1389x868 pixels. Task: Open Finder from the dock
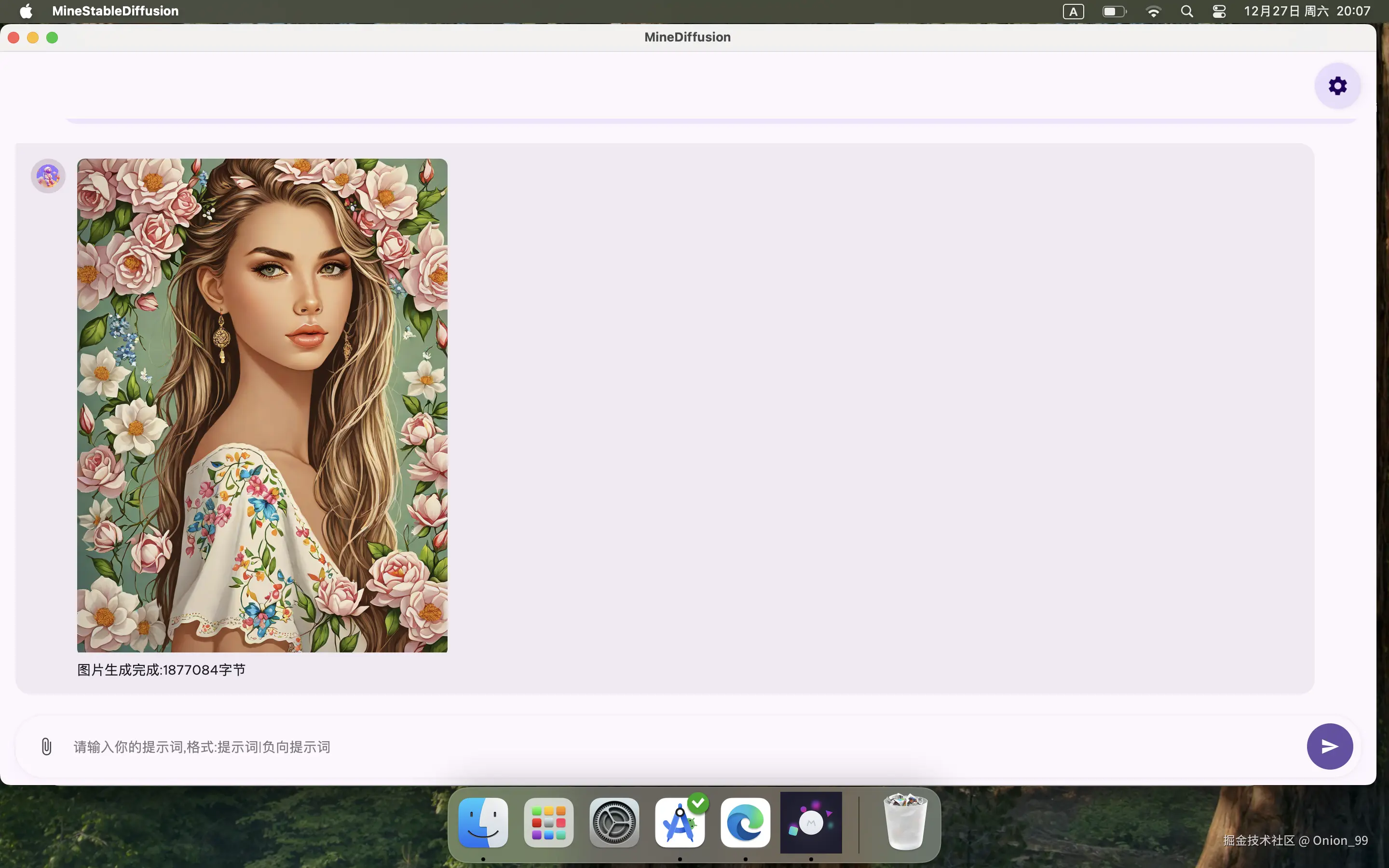[482, 823]
